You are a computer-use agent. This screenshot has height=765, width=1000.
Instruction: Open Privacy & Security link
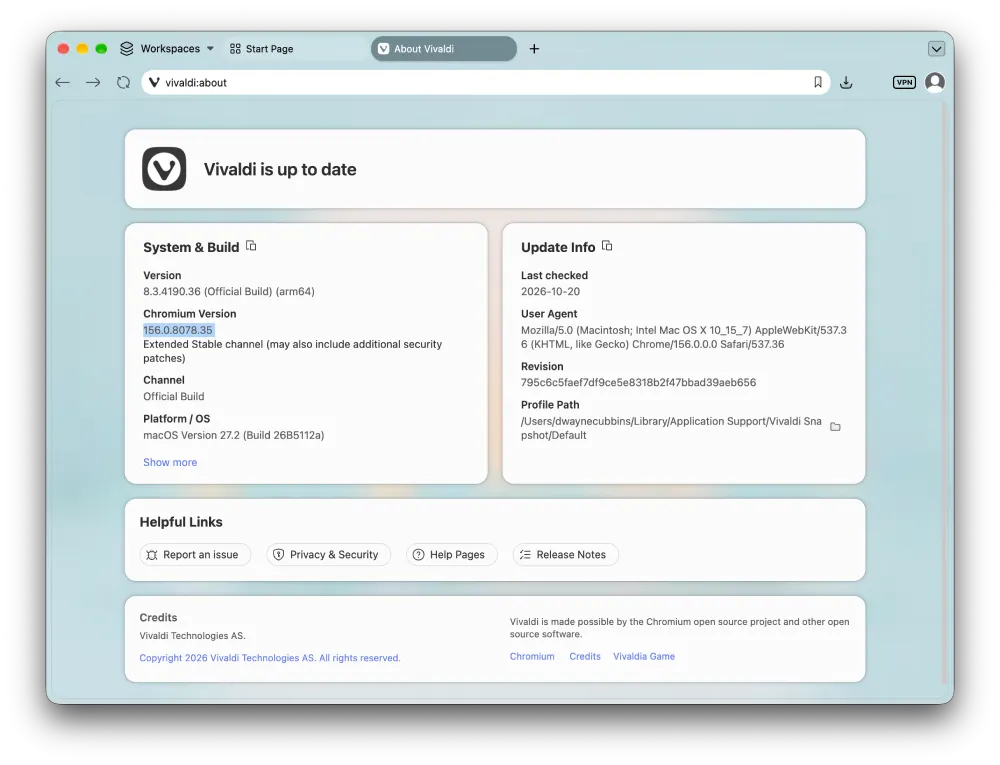coord(328,555)
